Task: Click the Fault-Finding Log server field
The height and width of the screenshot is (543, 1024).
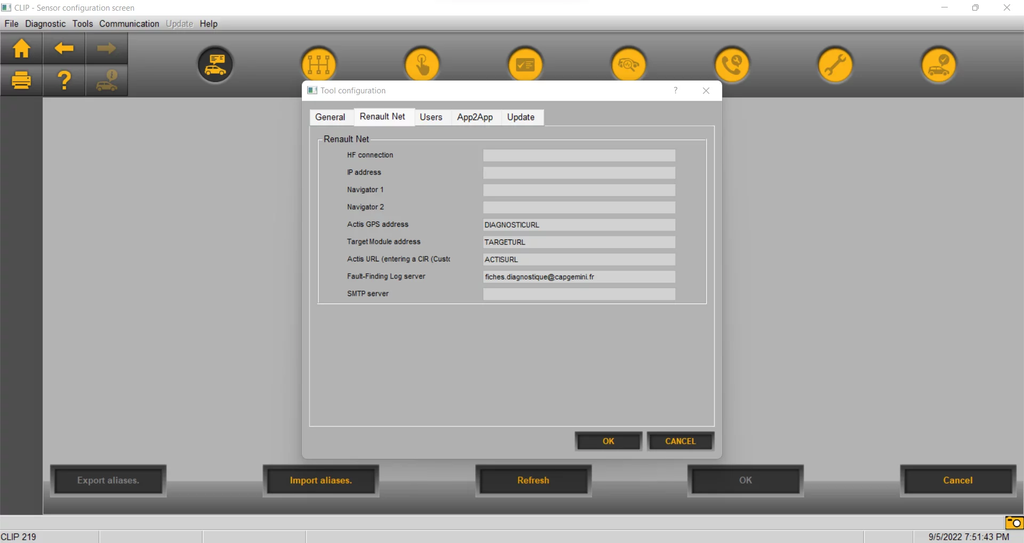Action: pyautogui.click(x=579, y=277)
